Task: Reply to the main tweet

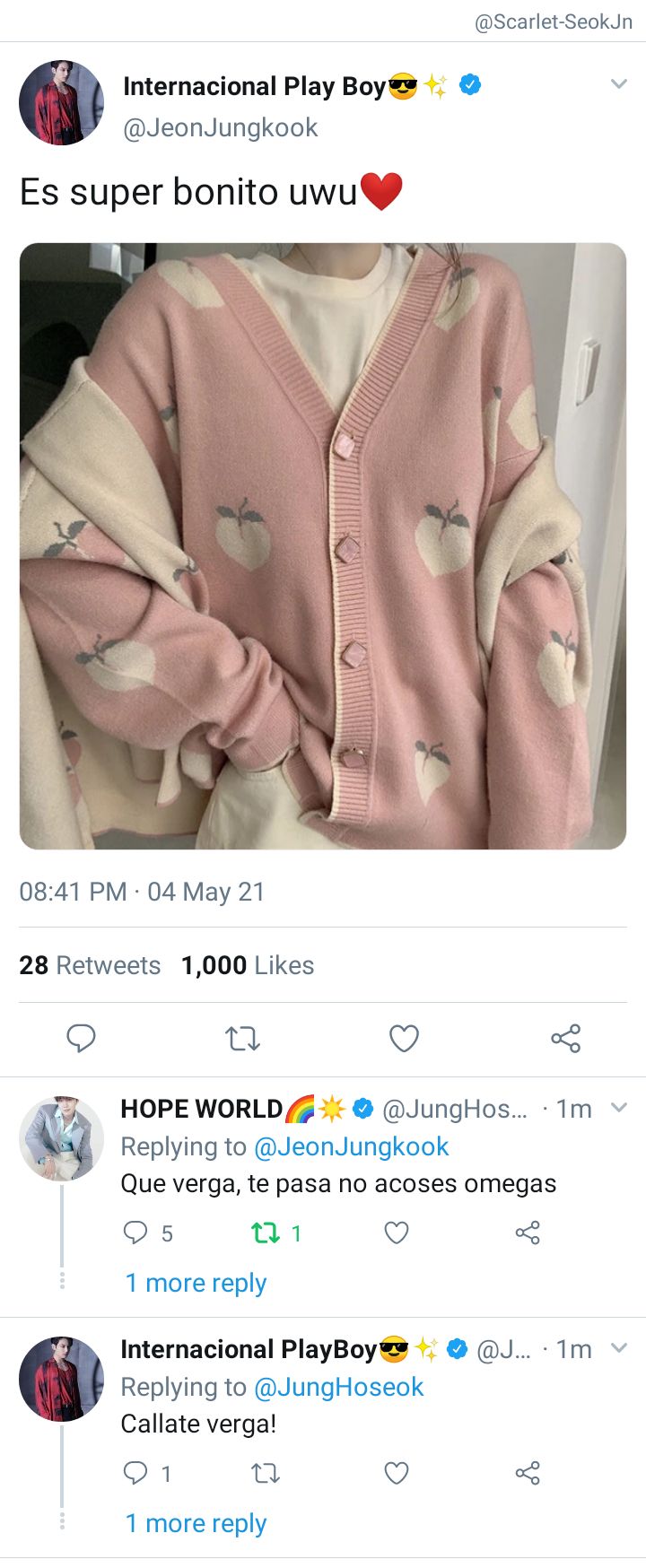Action: click(x=81, y=1038)
